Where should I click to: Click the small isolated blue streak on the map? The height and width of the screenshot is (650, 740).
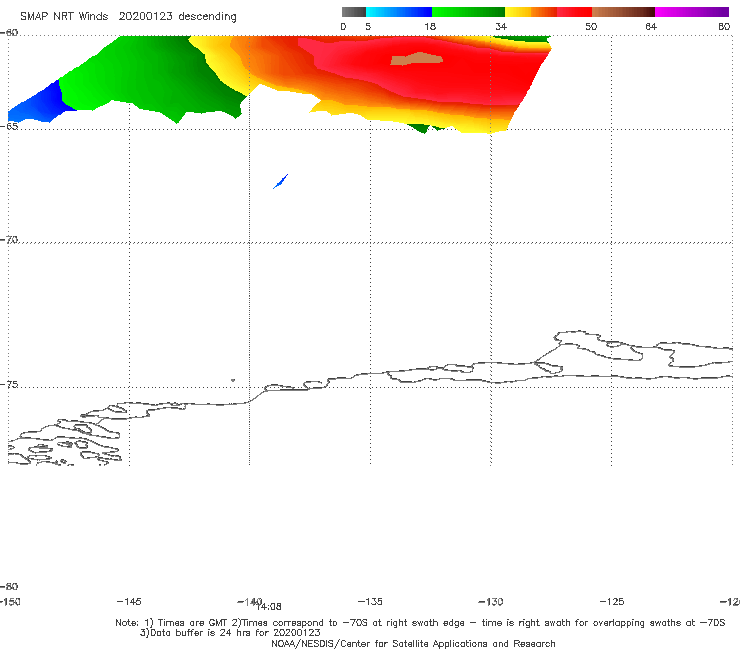(280, 181)
